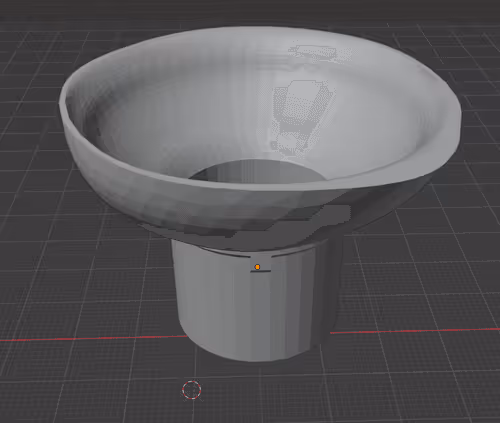Click the orange object origin dot
Image resolution: width=500 pixels, height=423 pixels.
(x=257, y=267)
